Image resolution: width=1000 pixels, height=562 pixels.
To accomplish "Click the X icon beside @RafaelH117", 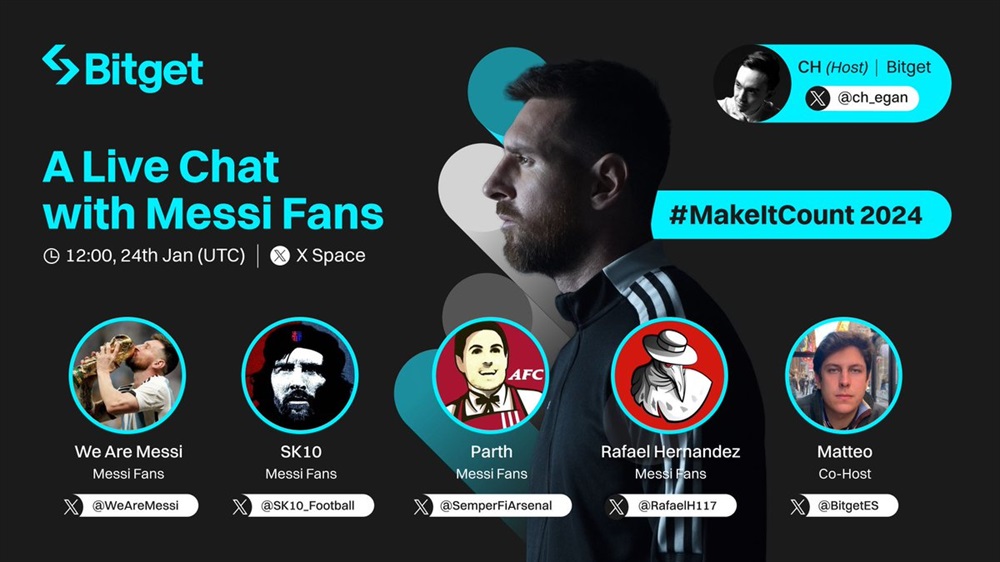I will (x=617, y=507).
